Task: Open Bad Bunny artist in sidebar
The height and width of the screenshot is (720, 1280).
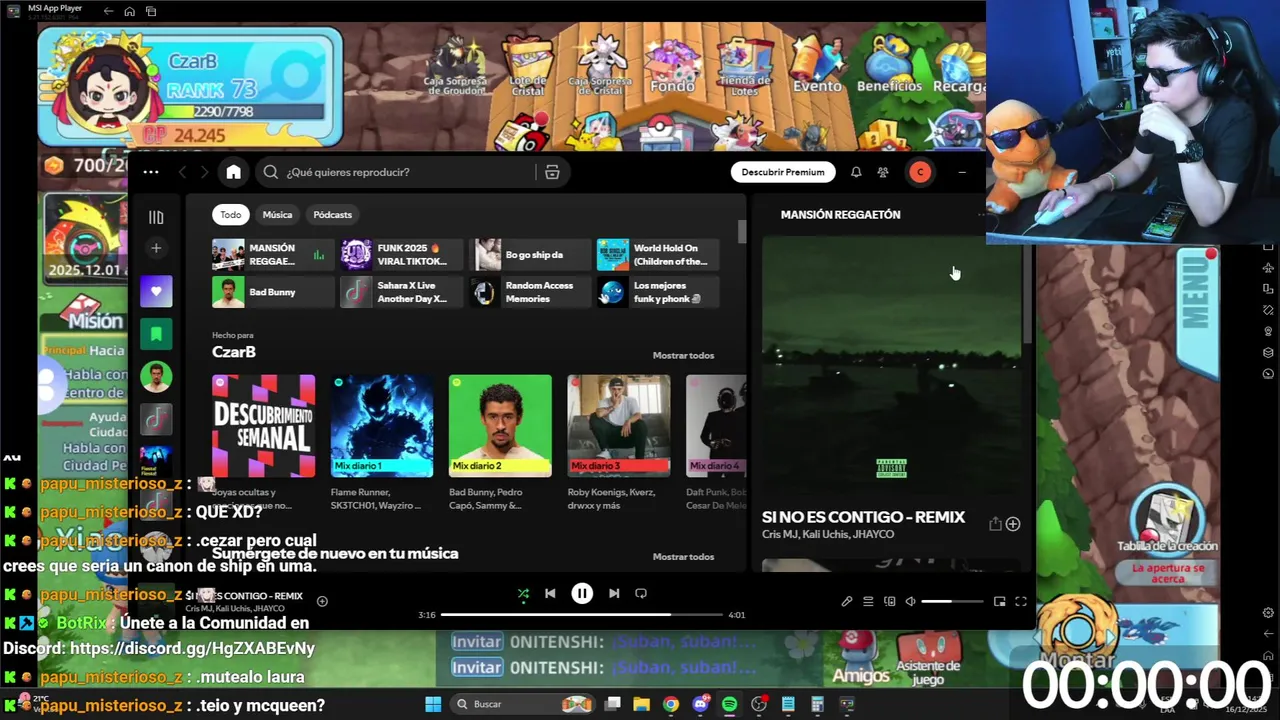Action: [156, 377]
